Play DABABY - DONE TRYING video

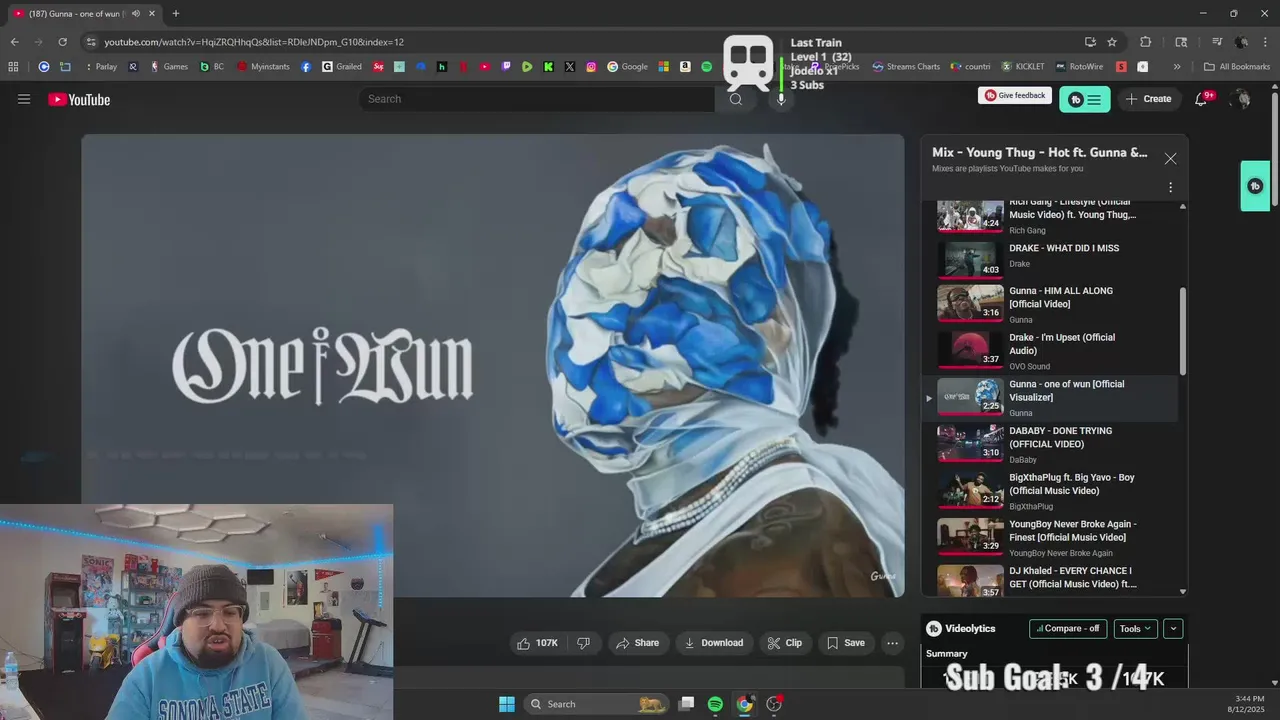[1050, 444]
